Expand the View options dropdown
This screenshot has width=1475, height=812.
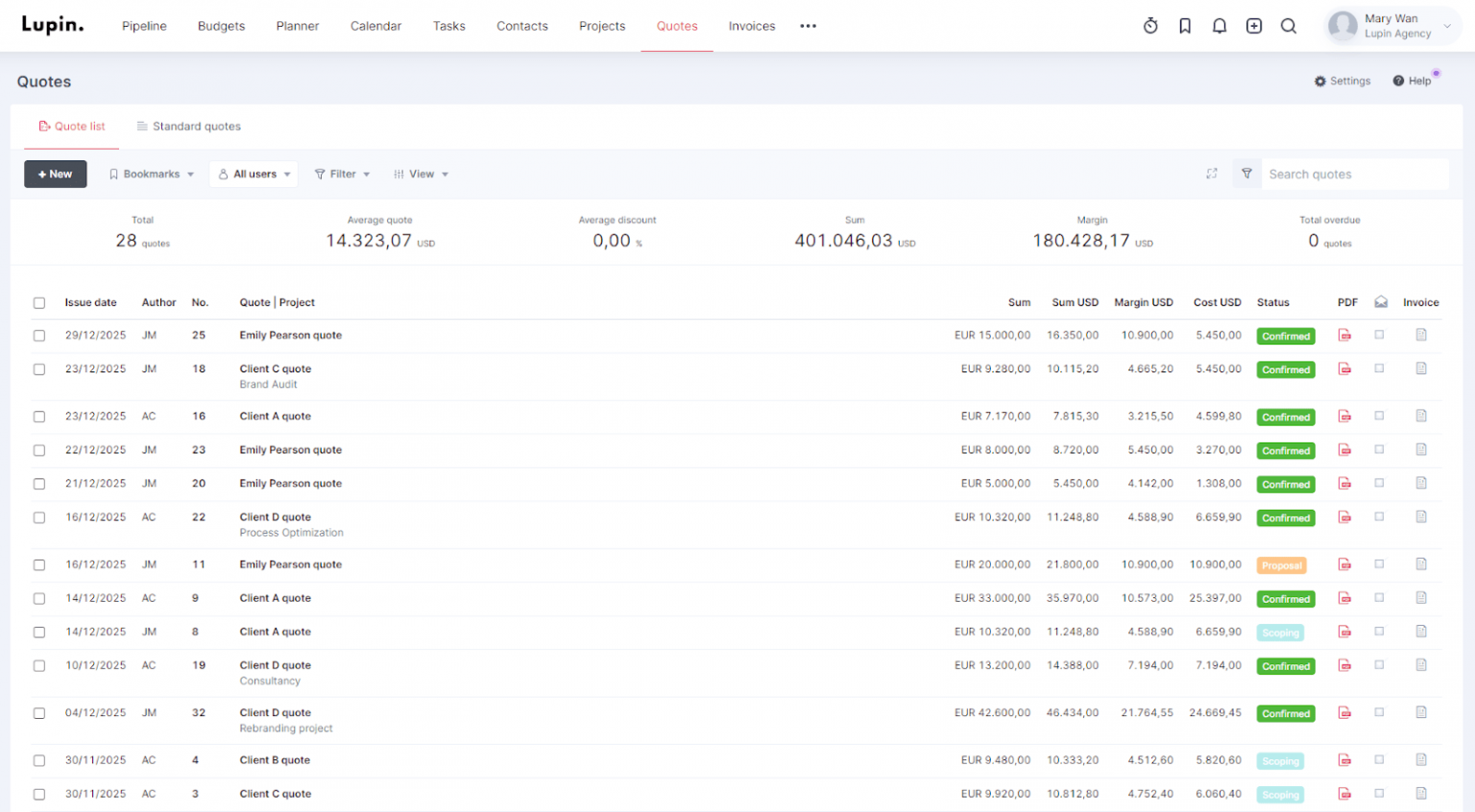coord(421,174)
